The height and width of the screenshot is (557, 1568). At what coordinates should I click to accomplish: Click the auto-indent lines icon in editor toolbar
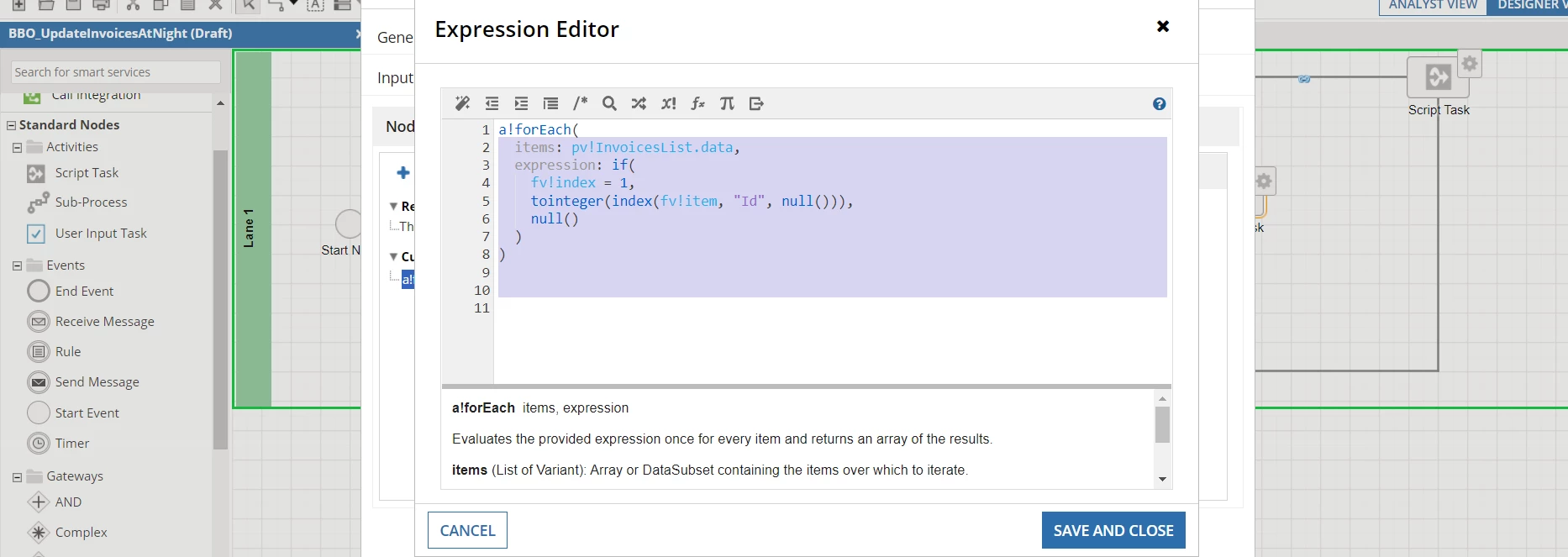click(x=550, y=103)
